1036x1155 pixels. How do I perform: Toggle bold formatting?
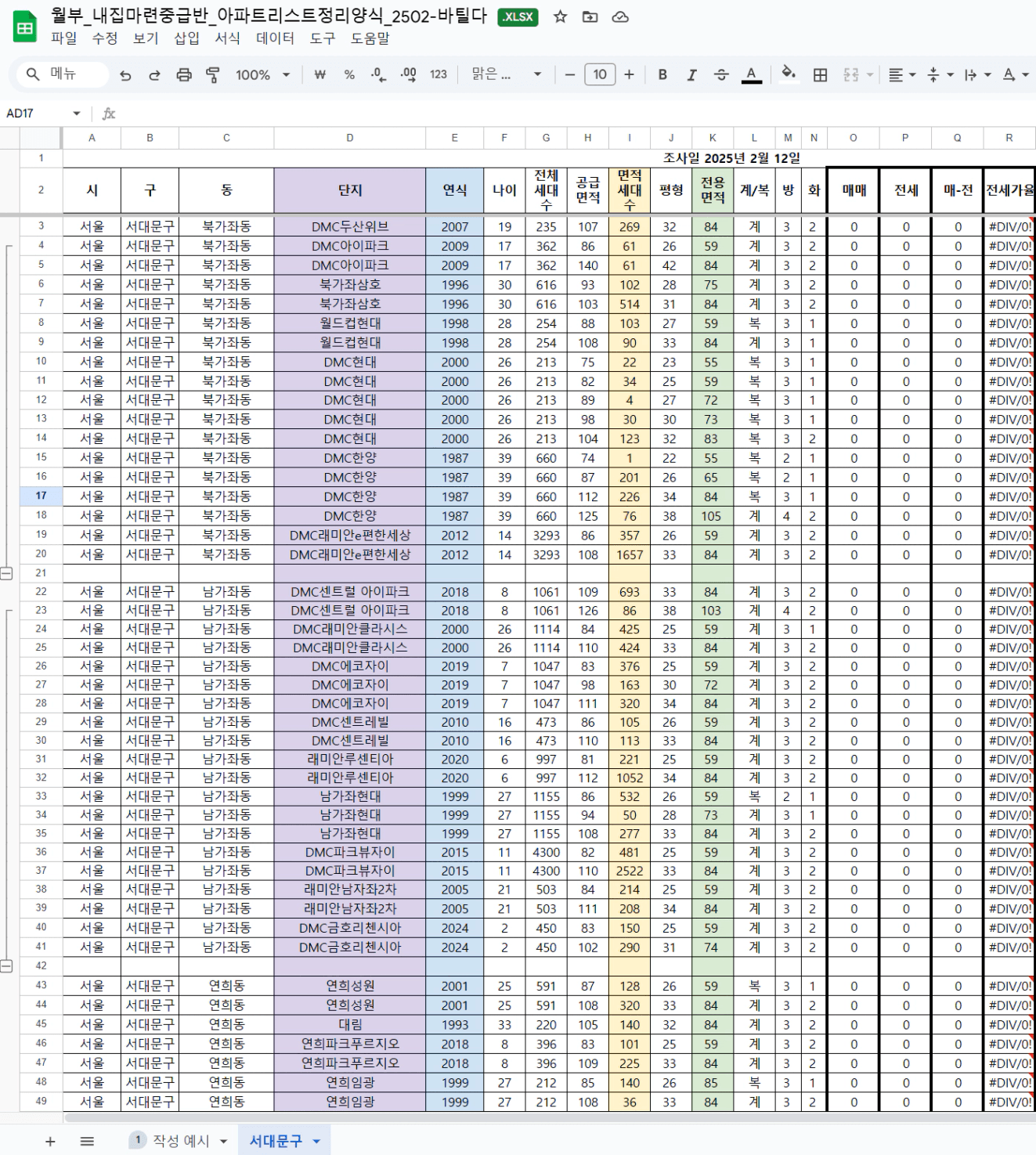click(x=662, y=75)
